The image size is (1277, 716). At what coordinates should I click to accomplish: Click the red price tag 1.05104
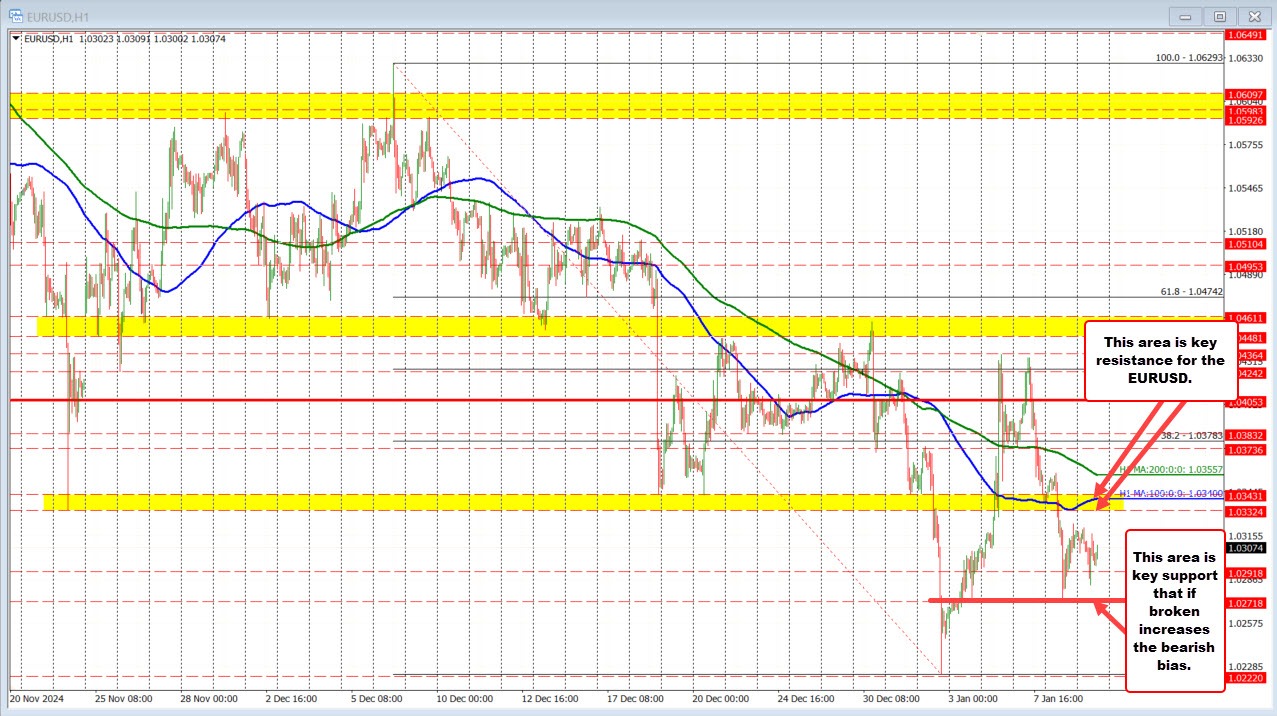(x=1247, y=243)
